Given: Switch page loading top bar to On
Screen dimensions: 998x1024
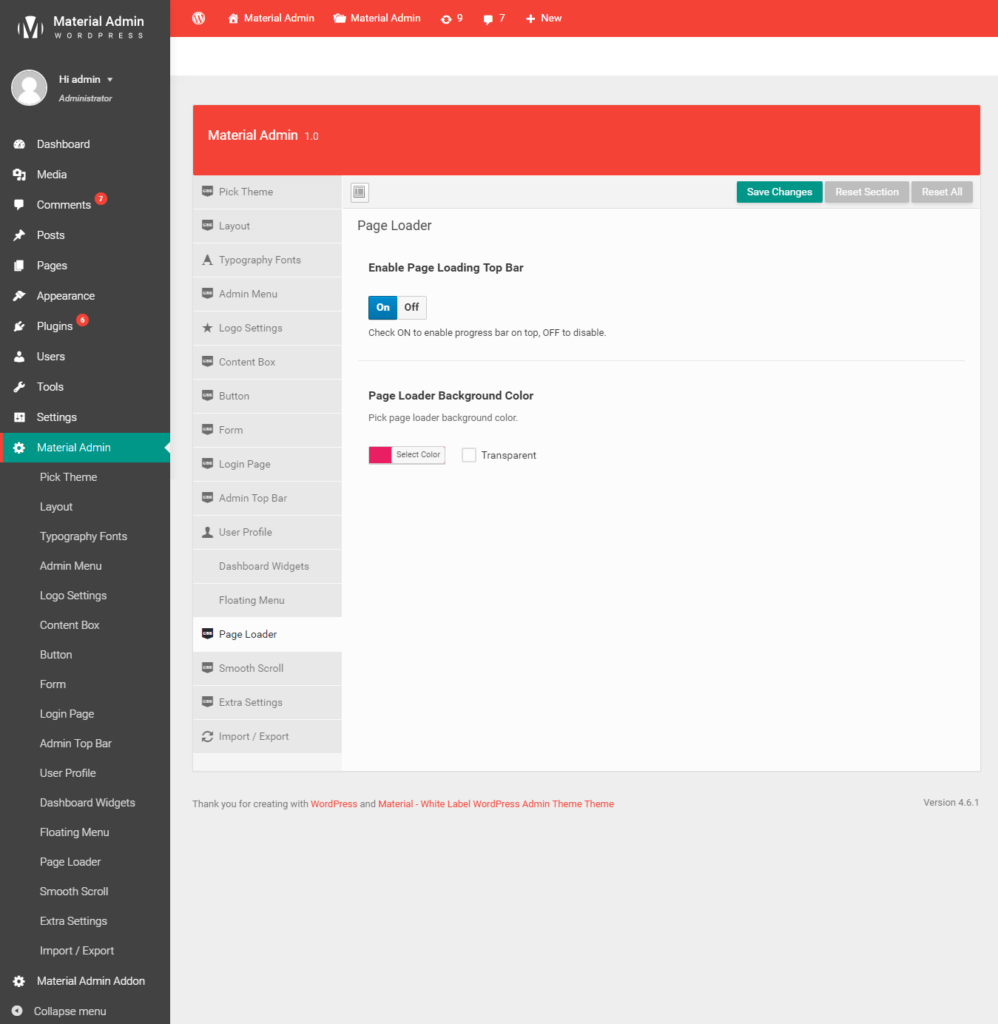Looking at the screenshot, I should (x=383, y=308).
